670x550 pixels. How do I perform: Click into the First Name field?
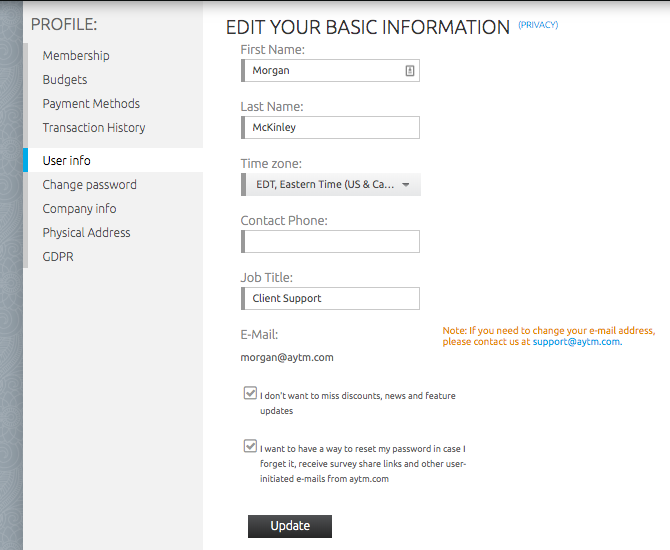point(320,71)
